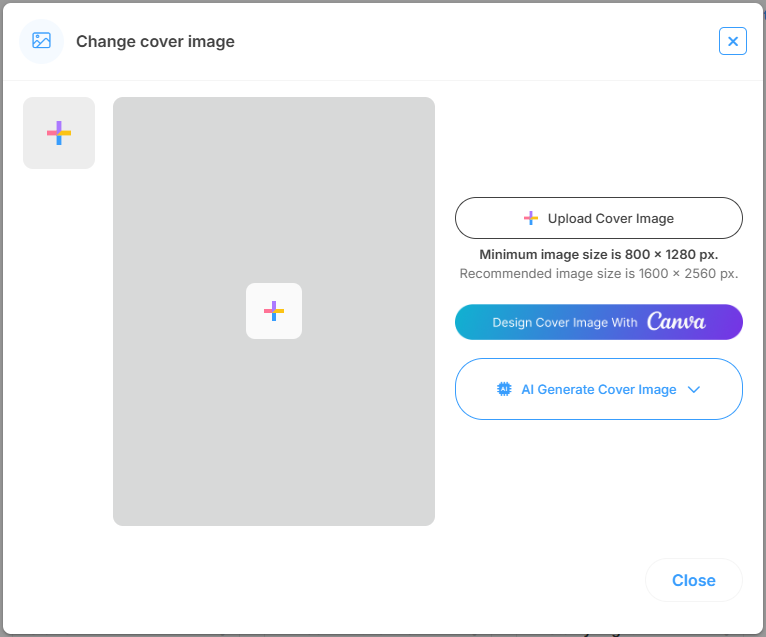The height and width of the screenshot is (637, 766).
Task: Click the Canva logo
Action: [676, 322]
